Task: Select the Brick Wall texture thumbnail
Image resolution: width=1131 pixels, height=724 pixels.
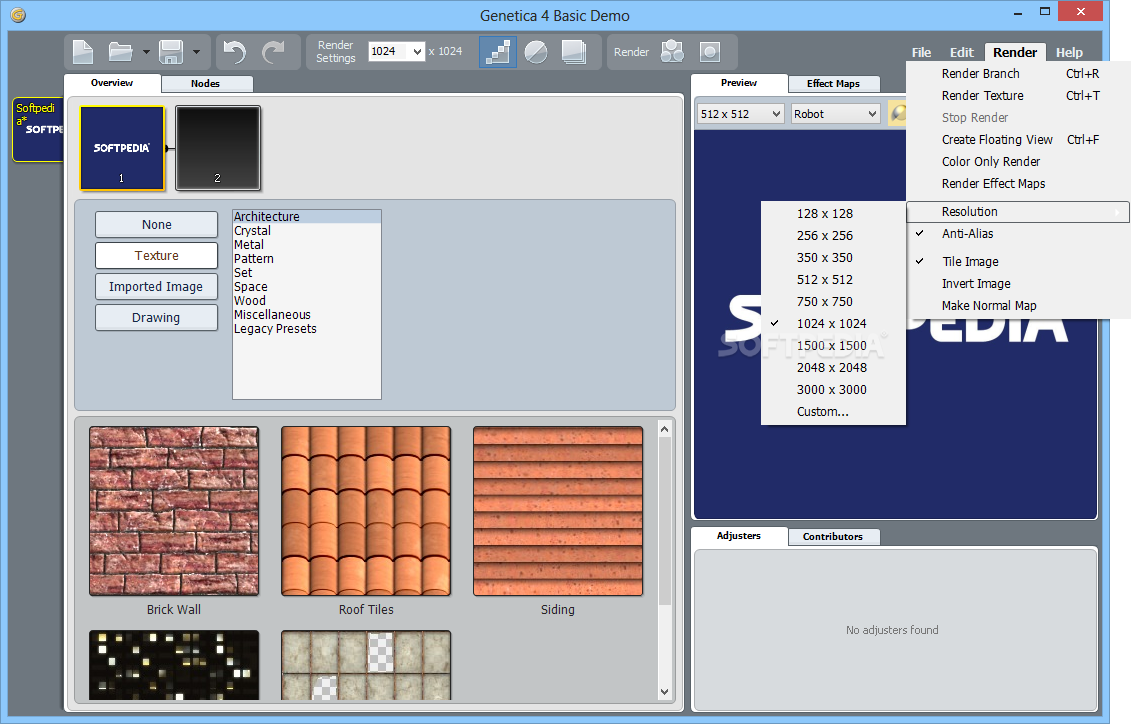Action: pos(174,511)
